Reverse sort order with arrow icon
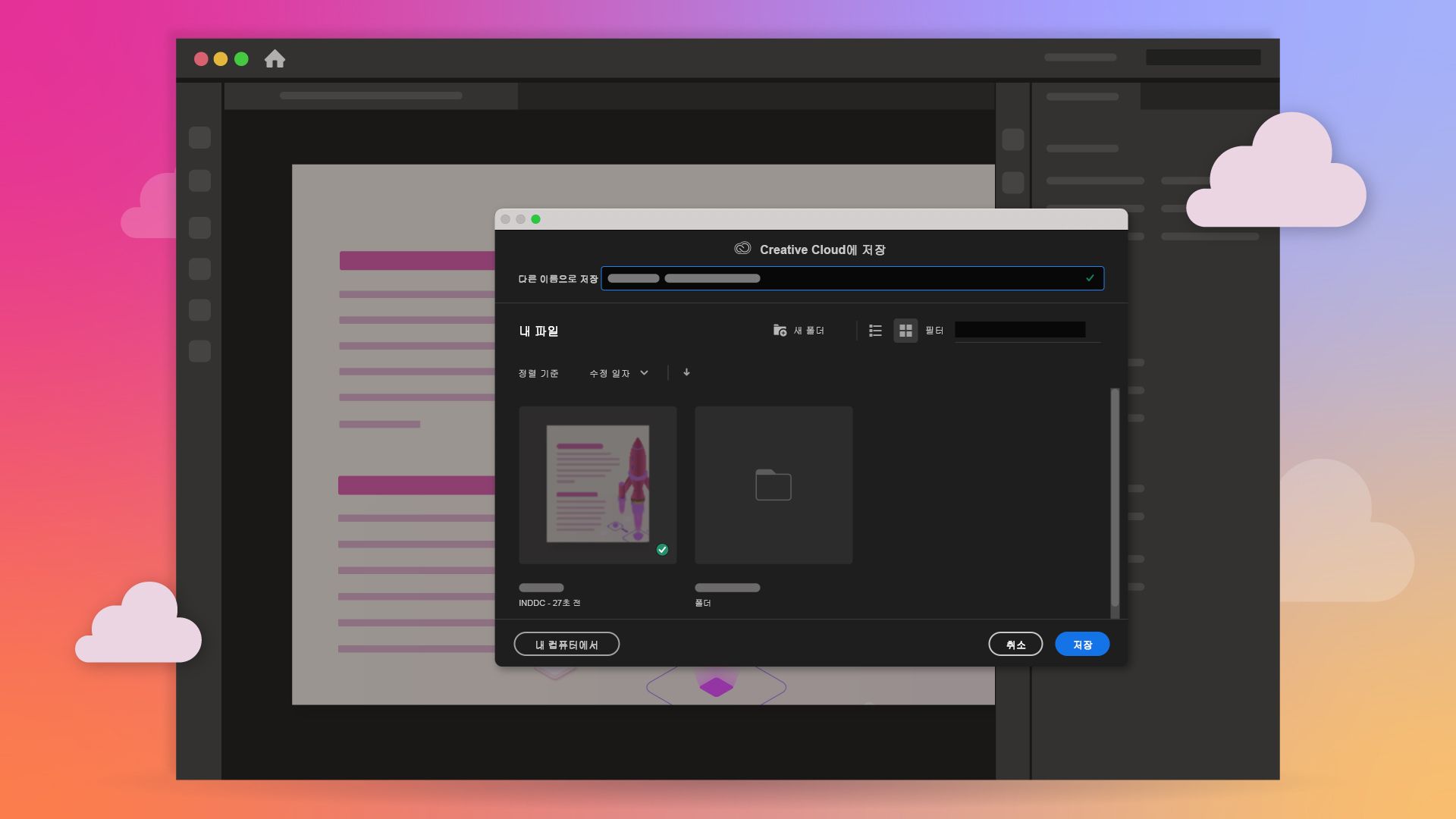1456x819 pixels. (686, 372)
